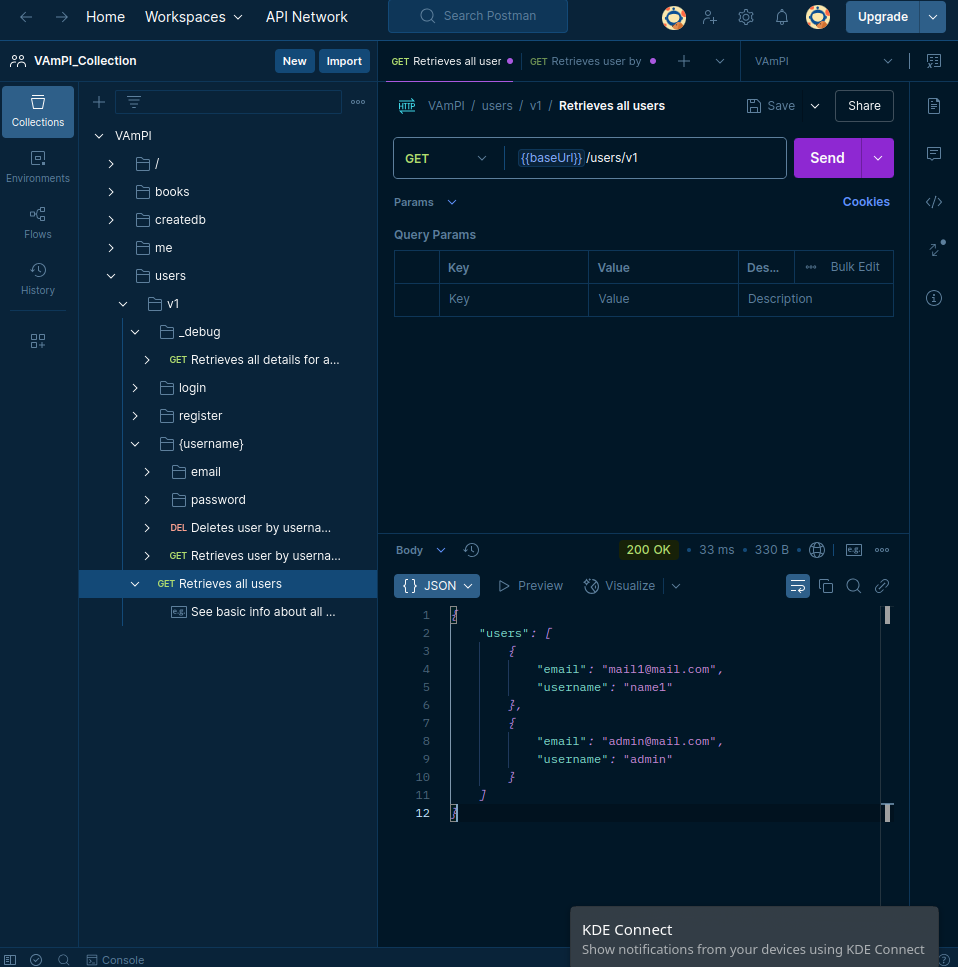The height and width of the screenshot is (967, 958).
Task: Copy the response body with copy icon
Action: [826, 586]
